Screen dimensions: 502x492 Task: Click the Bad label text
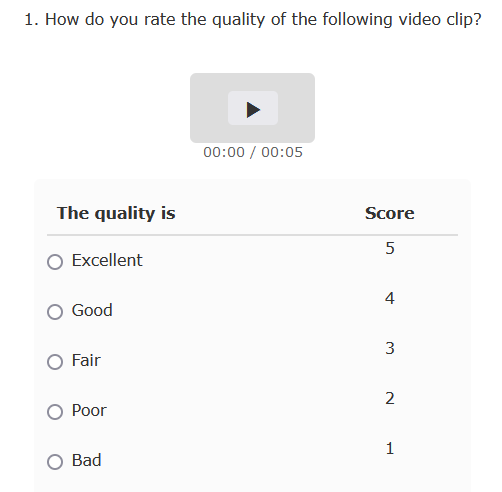[x=86, y=460]
